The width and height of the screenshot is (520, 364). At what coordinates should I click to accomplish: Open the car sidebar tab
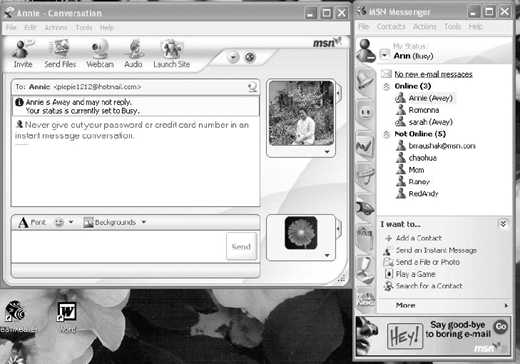coord(366,207)
